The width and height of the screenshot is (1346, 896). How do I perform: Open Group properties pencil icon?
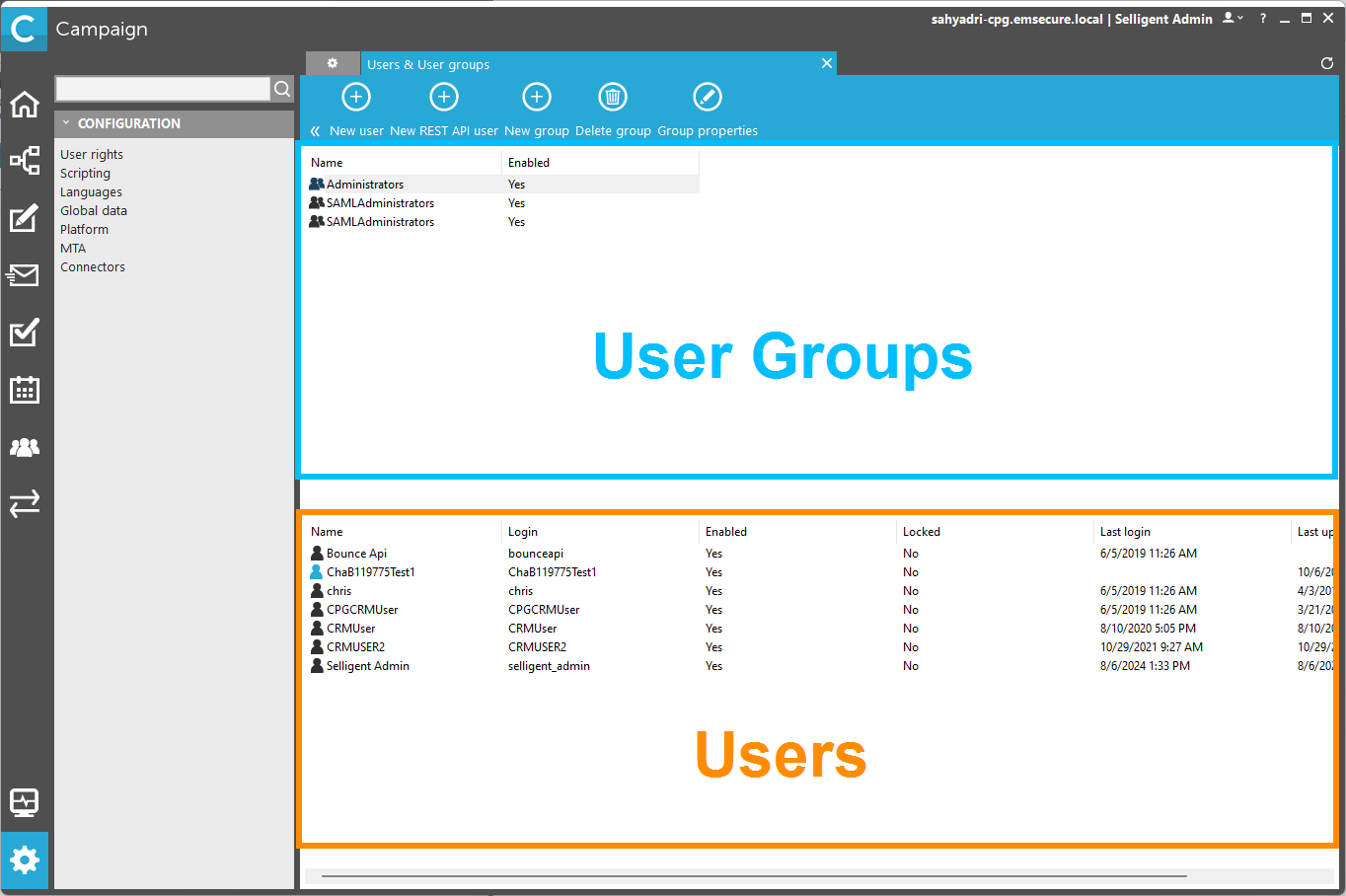point(708,97)
